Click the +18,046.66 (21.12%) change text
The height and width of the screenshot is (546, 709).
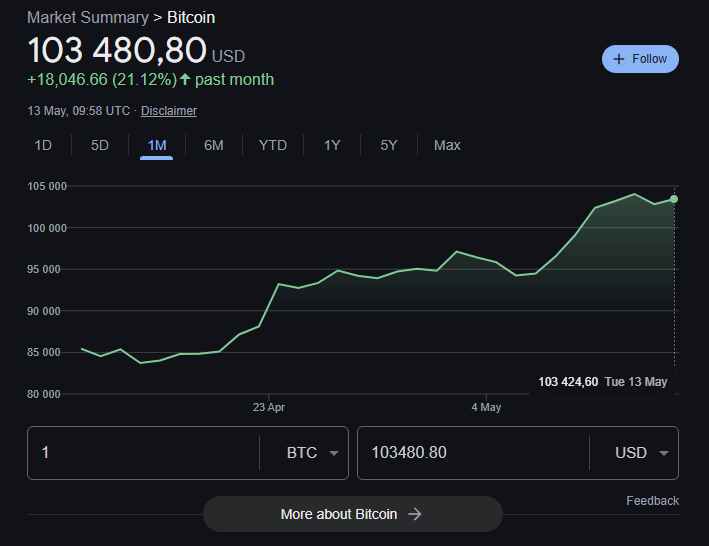coord(102,80)
